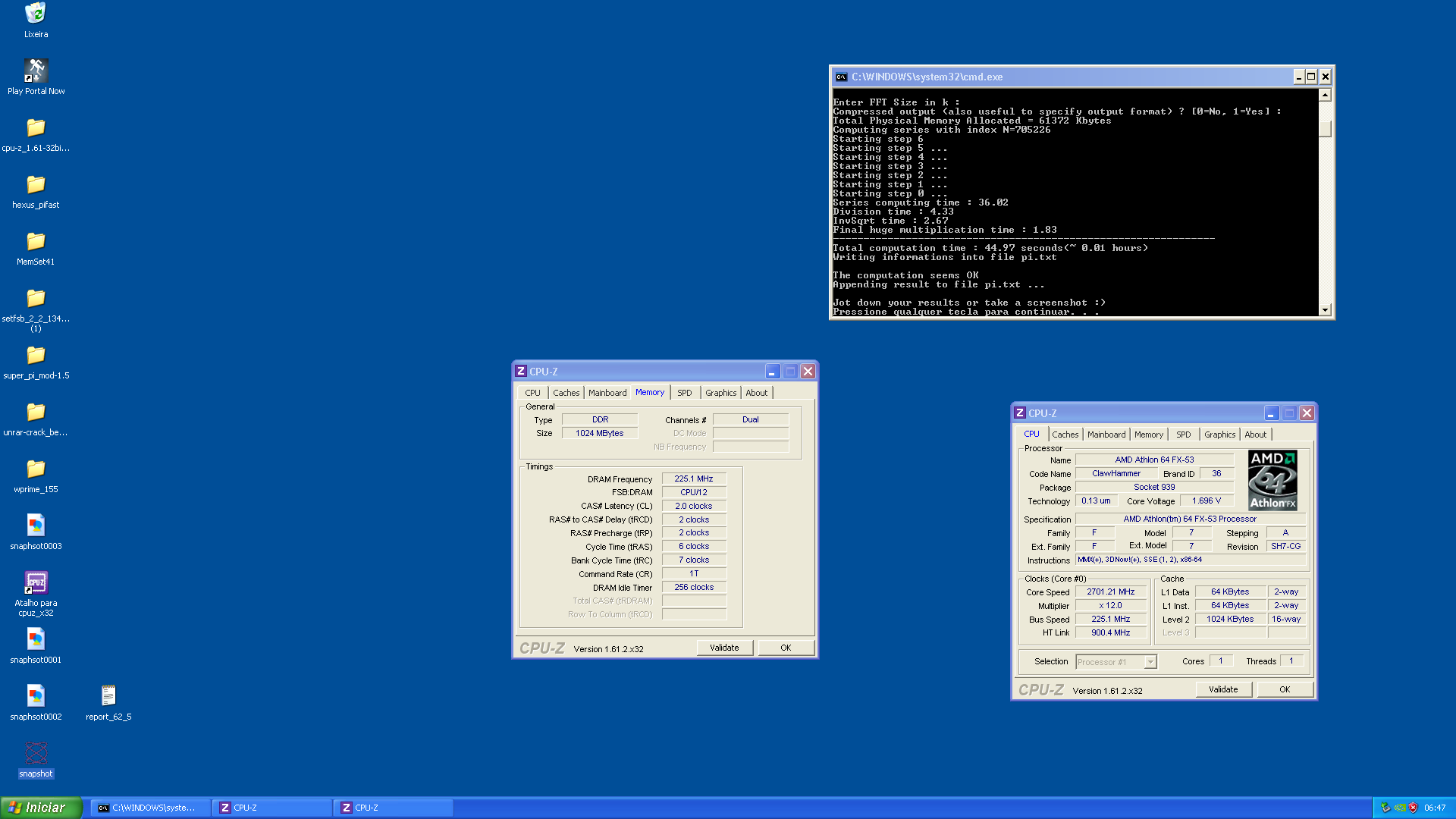Click the Core Voltage 1.696 V value
The image size is (1456, 819).
(x=1206, y=500)
